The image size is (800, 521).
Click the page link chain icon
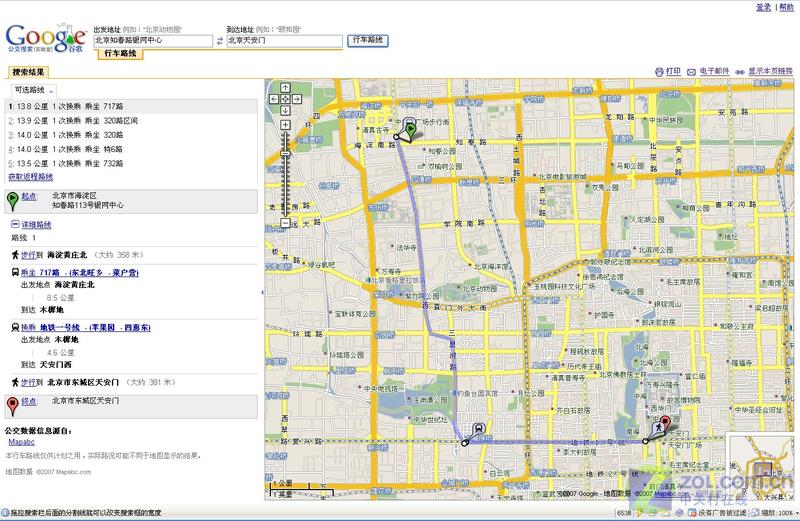pyautogui.click(x=739, y=72)
